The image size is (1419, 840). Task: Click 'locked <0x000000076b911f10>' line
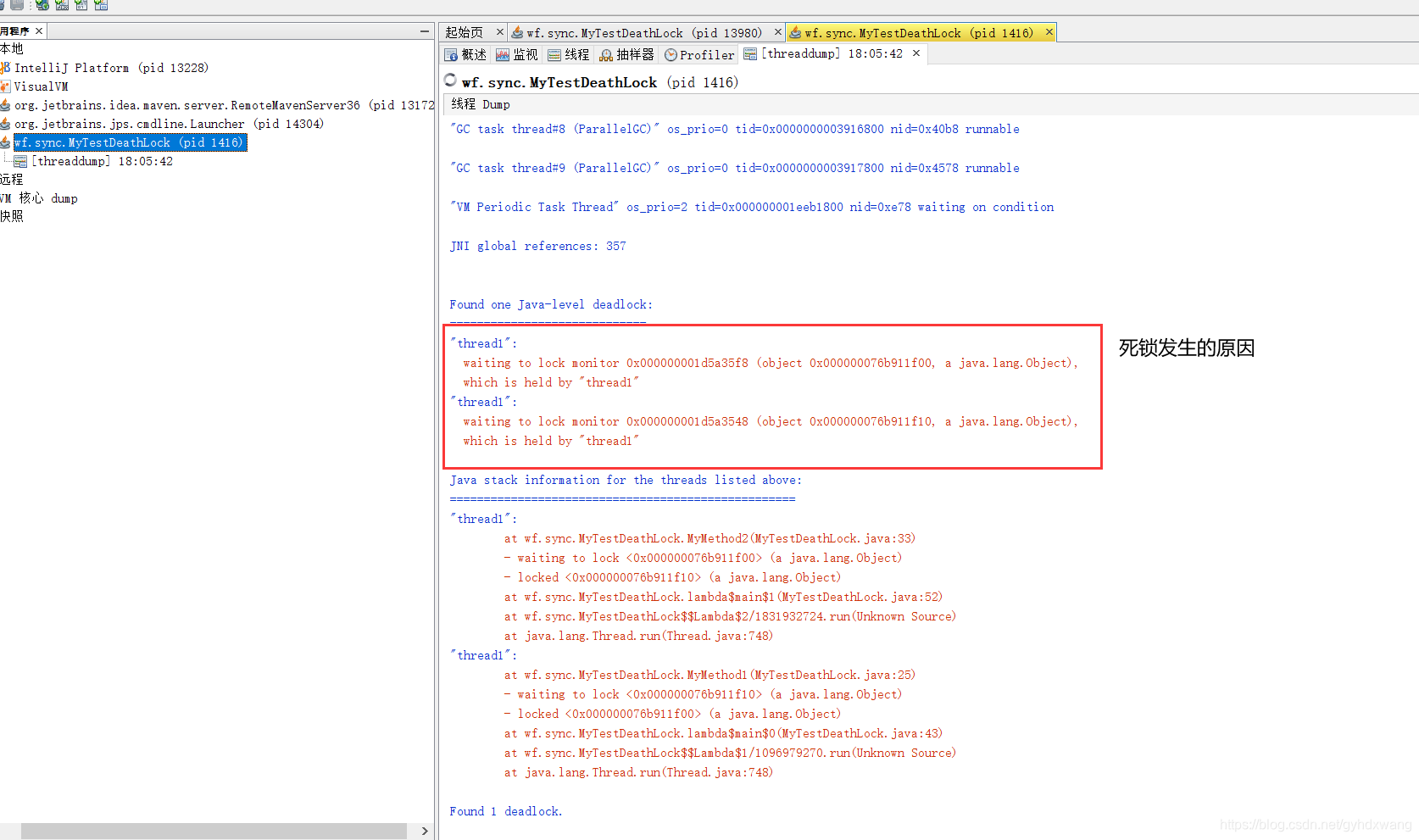673,578
